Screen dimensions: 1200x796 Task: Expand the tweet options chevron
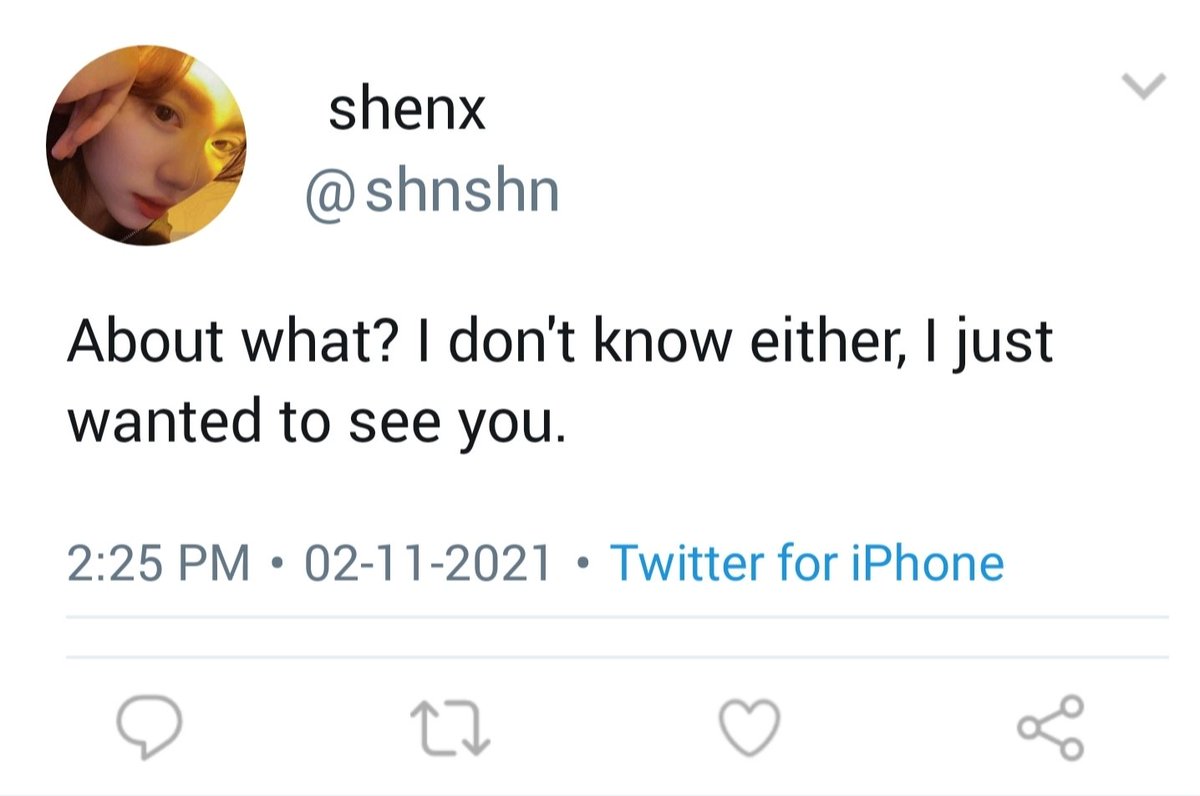tap(1144, 88)
